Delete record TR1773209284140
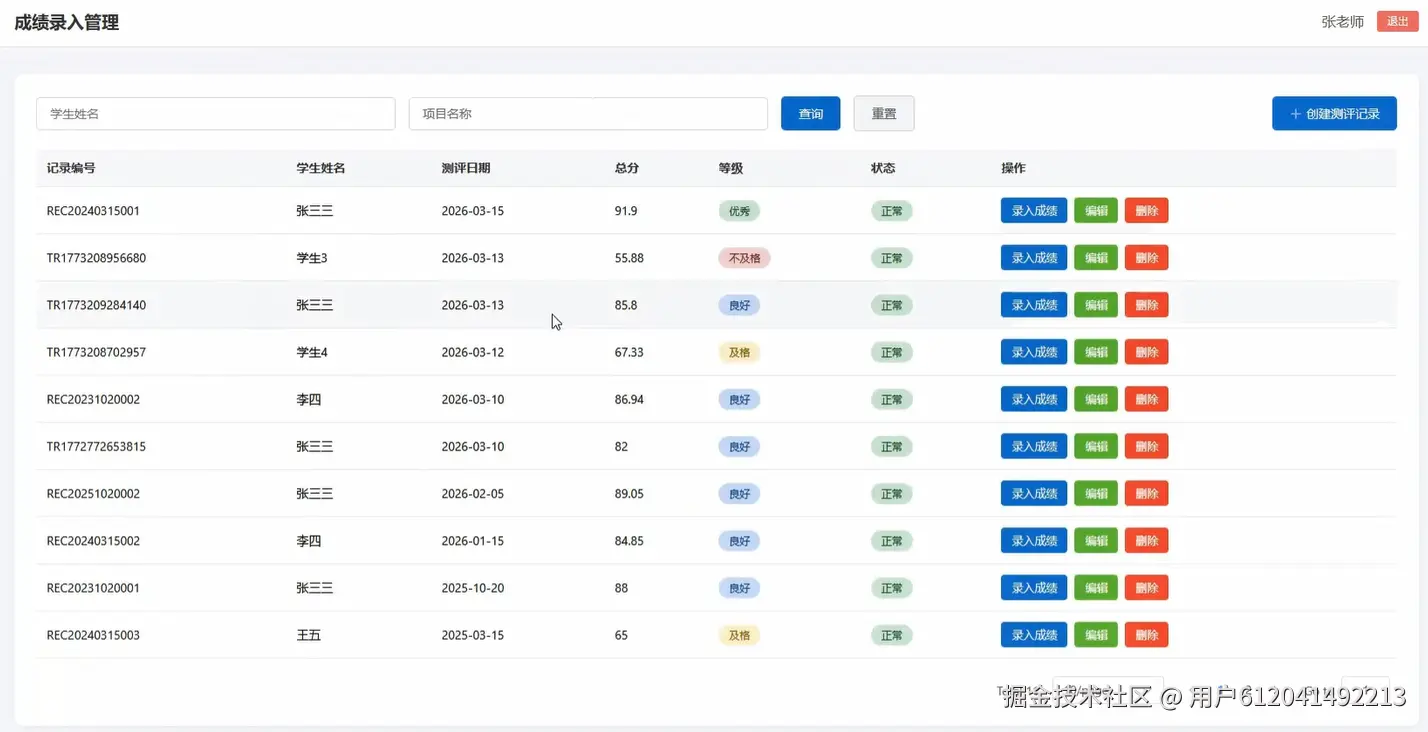 1147,305
